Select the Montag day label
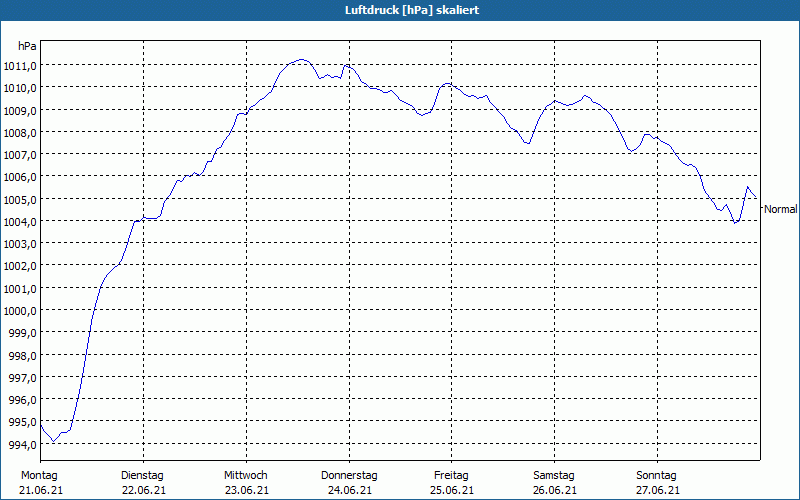The height and width of the screenshot is (500, 800). coord(39,476)
